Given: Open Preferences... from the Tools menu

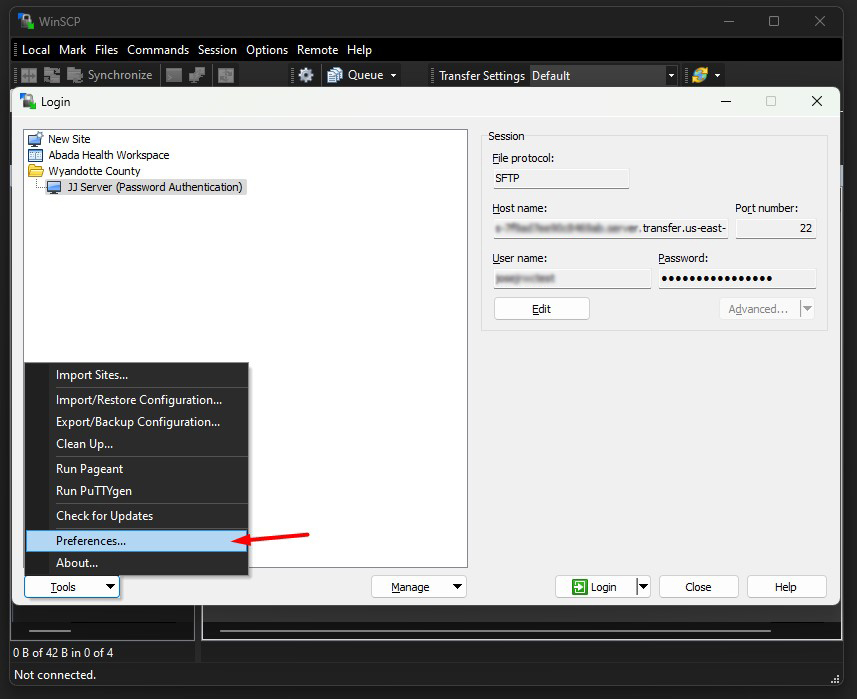Looking at the screenshot, I should (137, 541).
